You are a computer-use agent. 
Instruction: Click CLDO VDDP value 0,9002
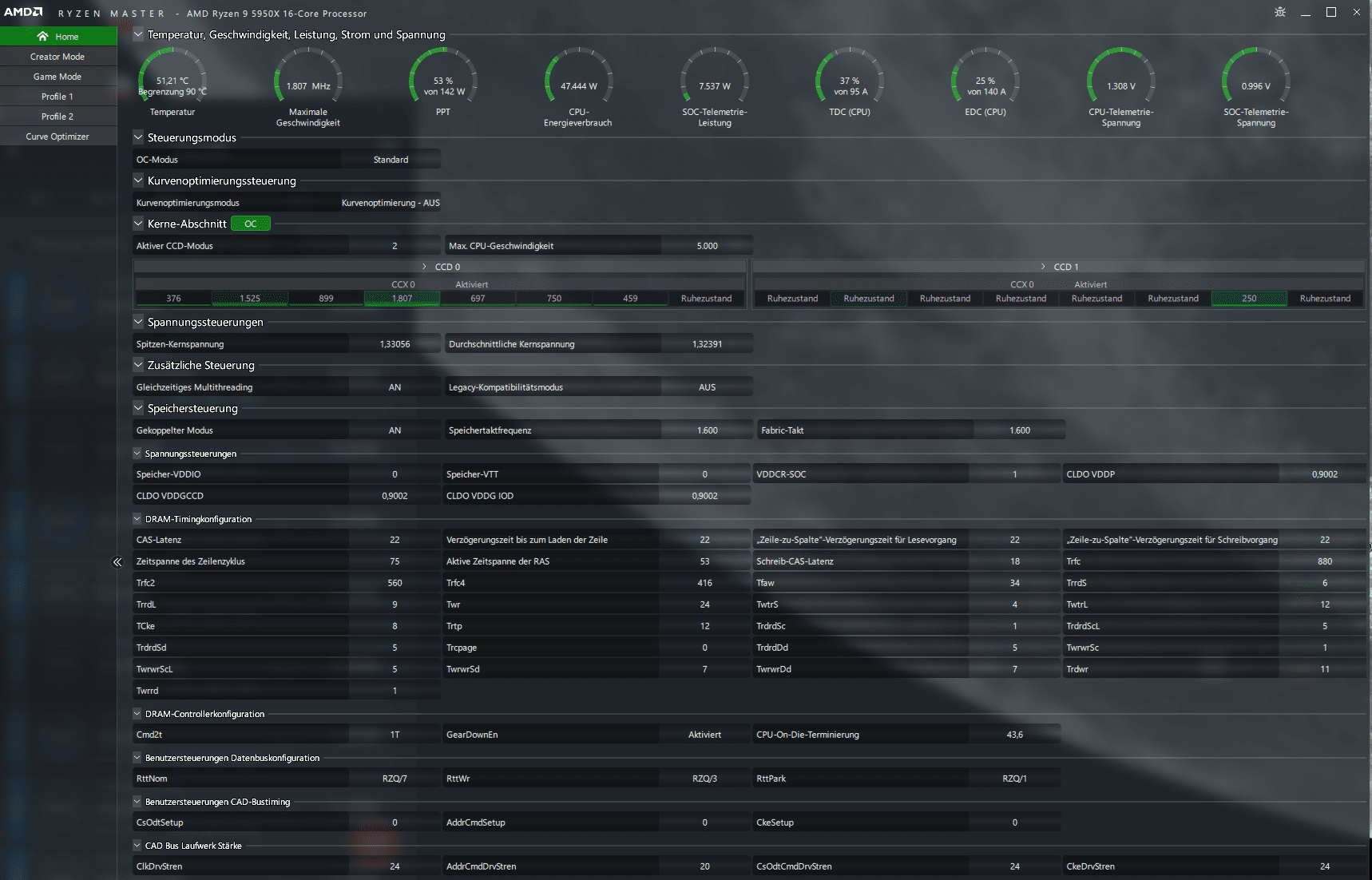tap(1325, 474)
